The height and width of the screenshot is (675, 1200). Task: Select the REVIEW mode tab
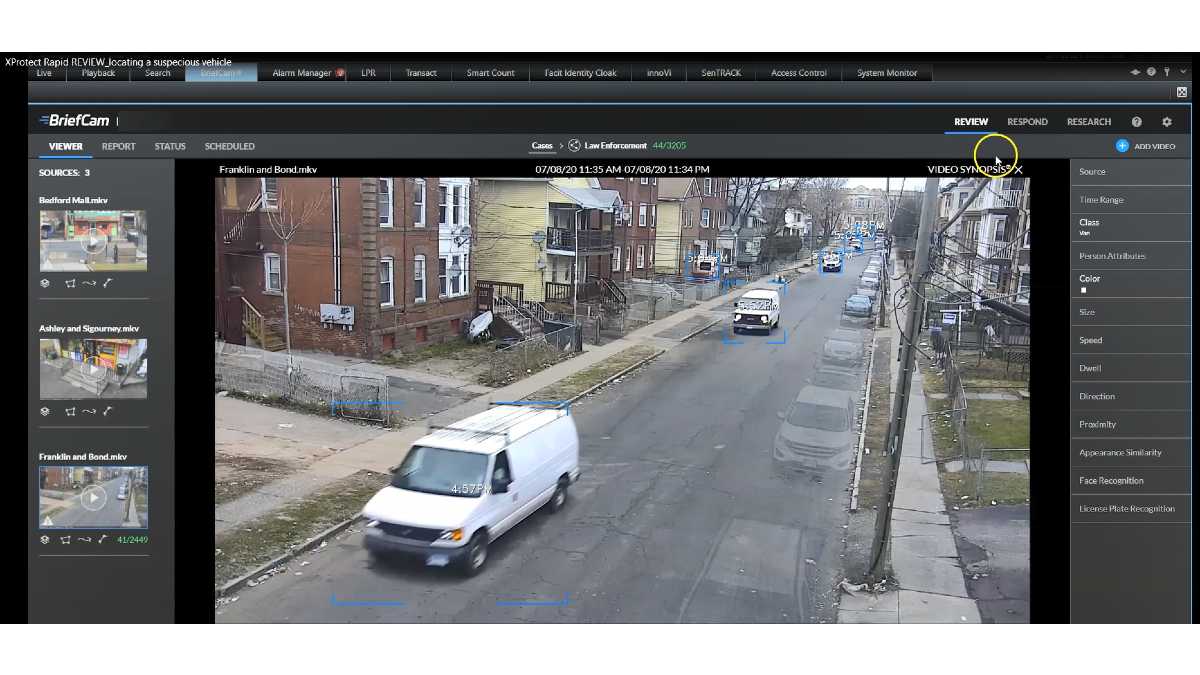971,122
